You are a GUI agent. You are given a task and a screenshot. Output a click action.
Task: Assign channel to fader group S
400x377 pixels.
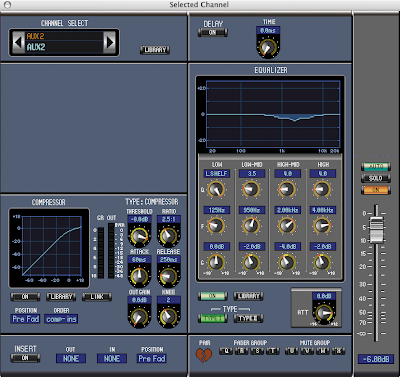point(257,351)
